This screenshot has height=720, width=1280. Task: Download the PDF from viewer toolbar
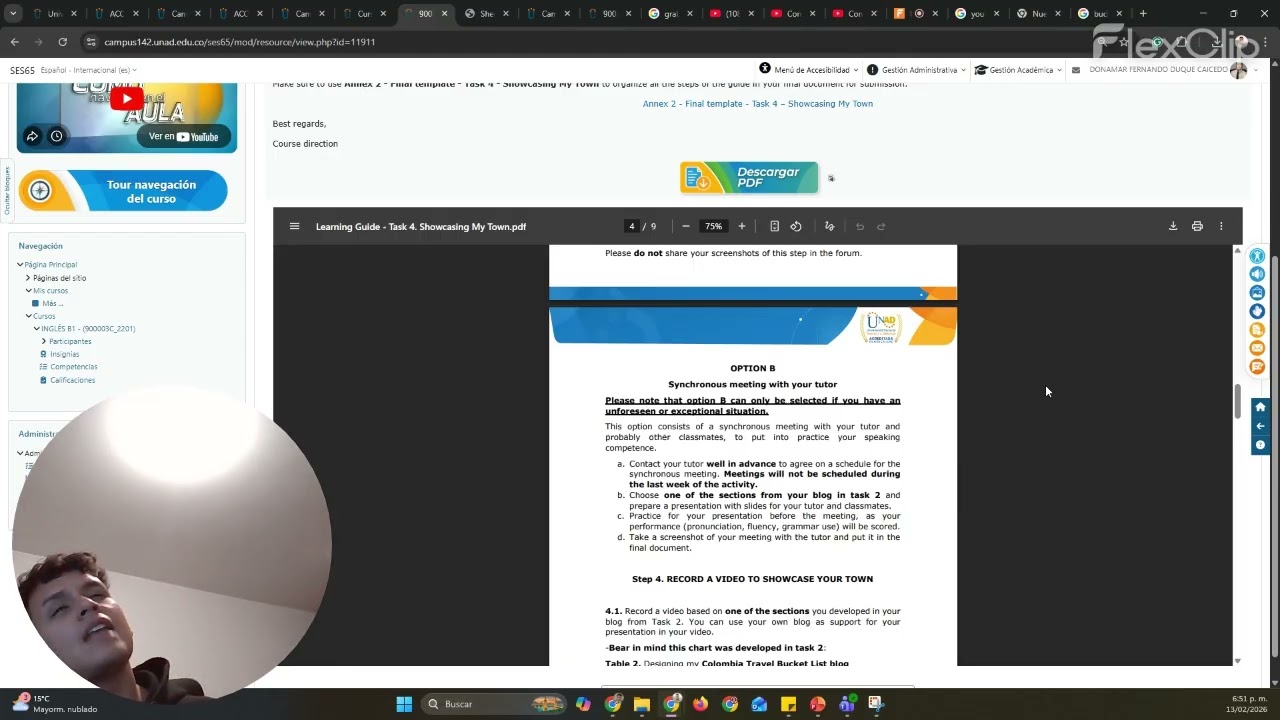click(1173, 226)
